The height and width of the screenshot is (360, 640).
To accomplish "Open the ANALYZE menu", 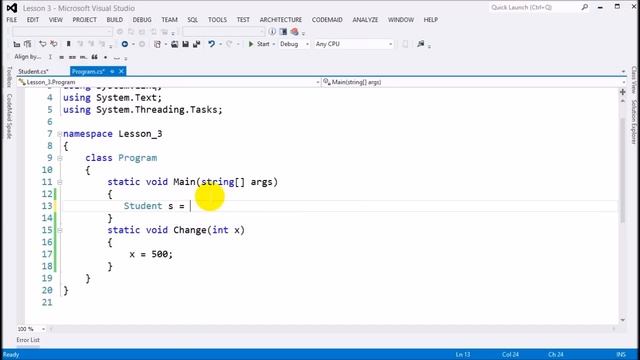I will tap(365, 20).
